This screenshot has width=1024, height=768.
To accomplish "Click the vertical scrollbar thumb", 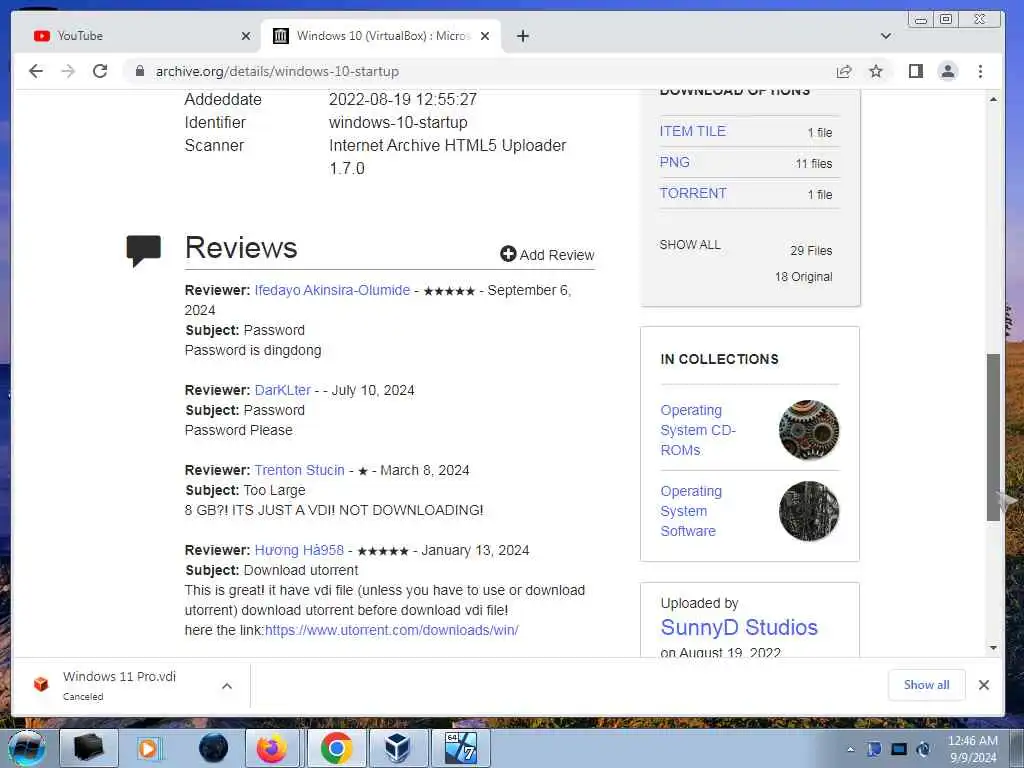I will (x=993, y=437).
